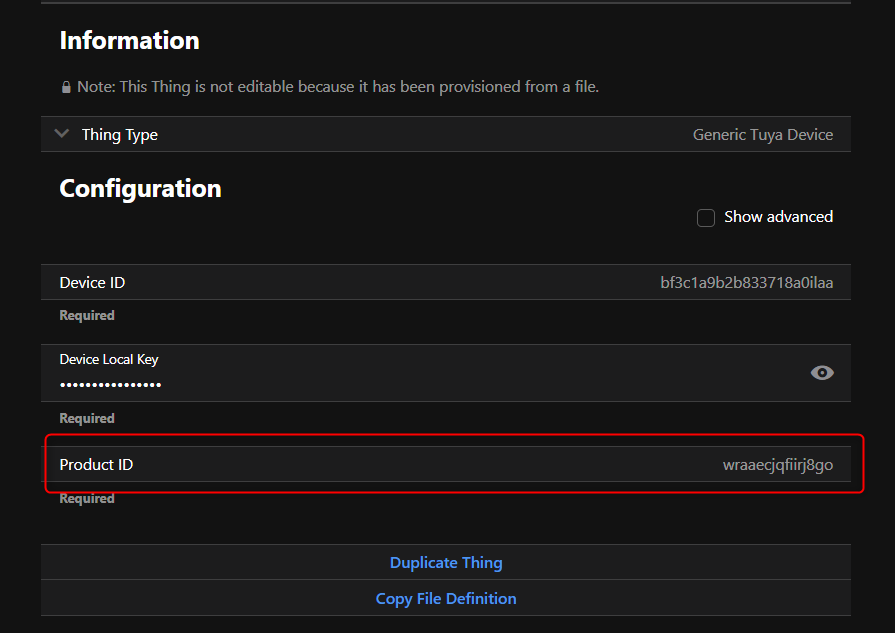This screenshot has height=633, width=895.
Task: Click the 'not editable' provisioning note text
Action: coord(338,87)
